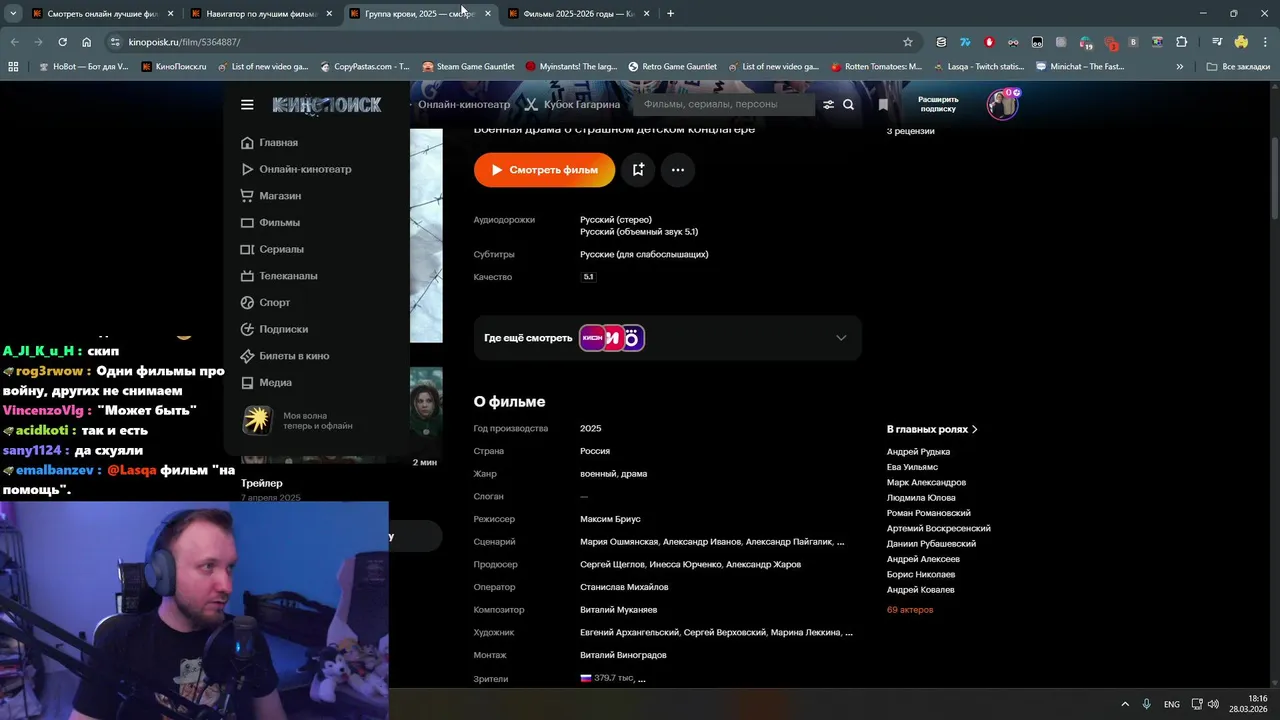This screenshot has width=1280, height=720.
Task: Focus the 'Фильмы, сериалы, персоны' search field
Action: click(723, 105)
